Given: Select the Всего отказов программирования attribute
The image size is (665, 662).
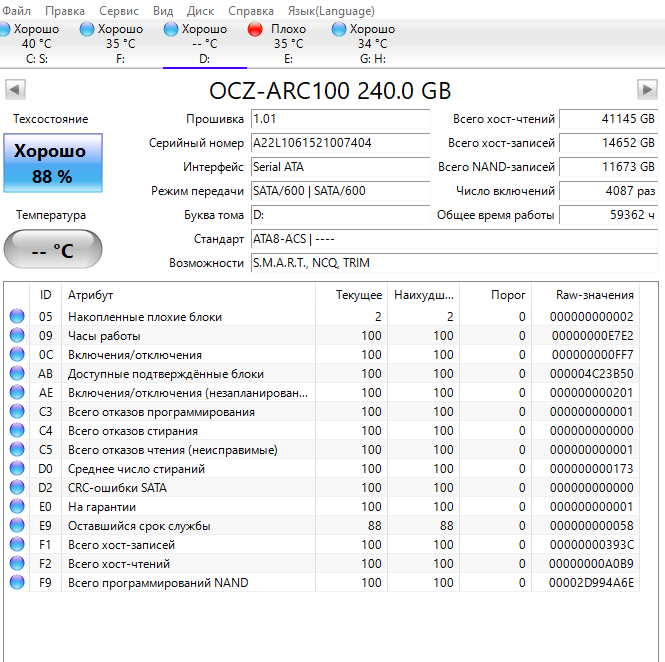Looking at the screenshot, I should point(161,412).
